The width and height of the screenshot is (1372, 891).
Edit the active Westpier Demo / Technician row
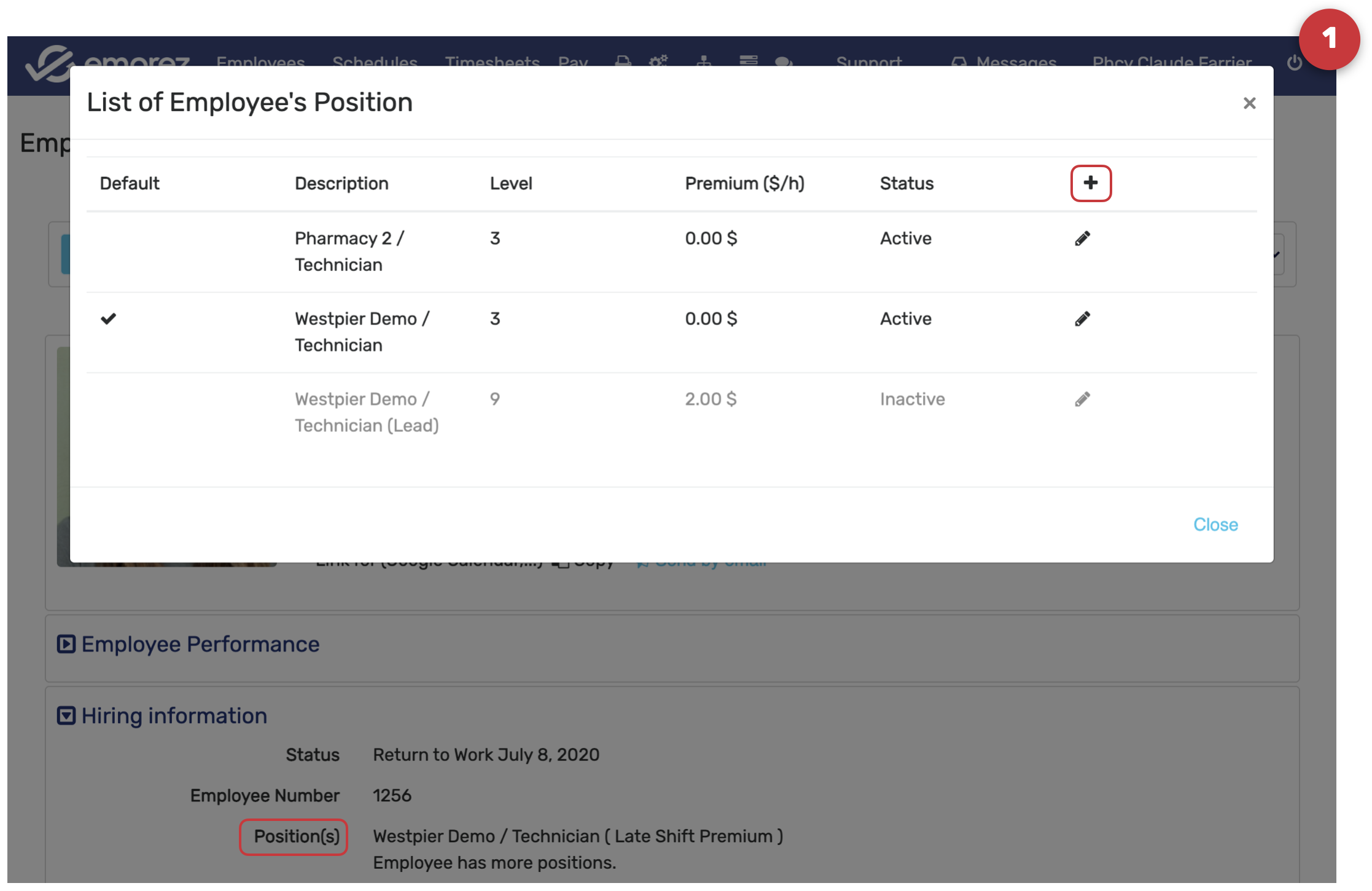pyautogui.click(x=1082, y=319)
